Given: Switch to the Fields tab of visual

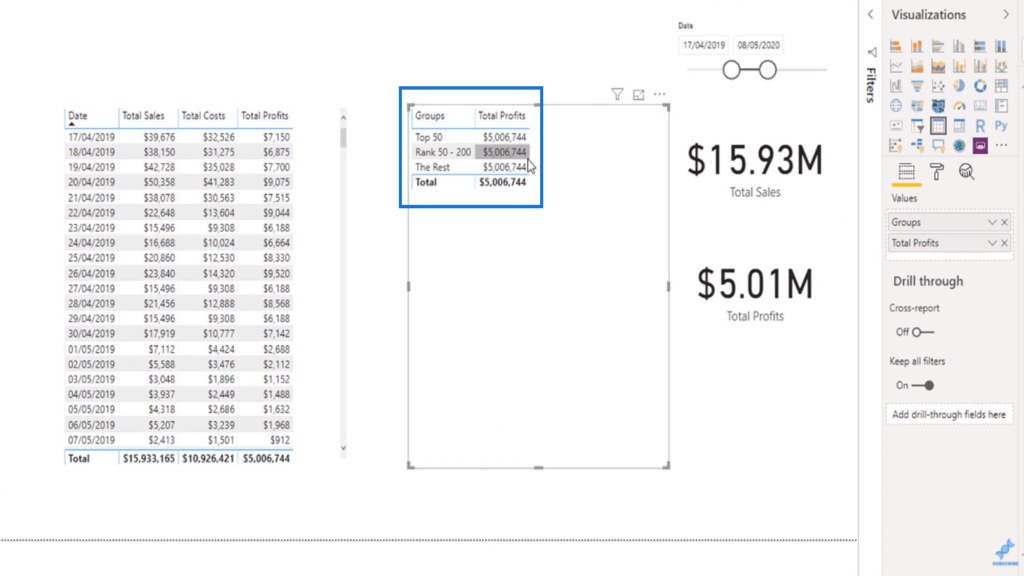Looking at the screenshot, I should (x=906, y=172).
